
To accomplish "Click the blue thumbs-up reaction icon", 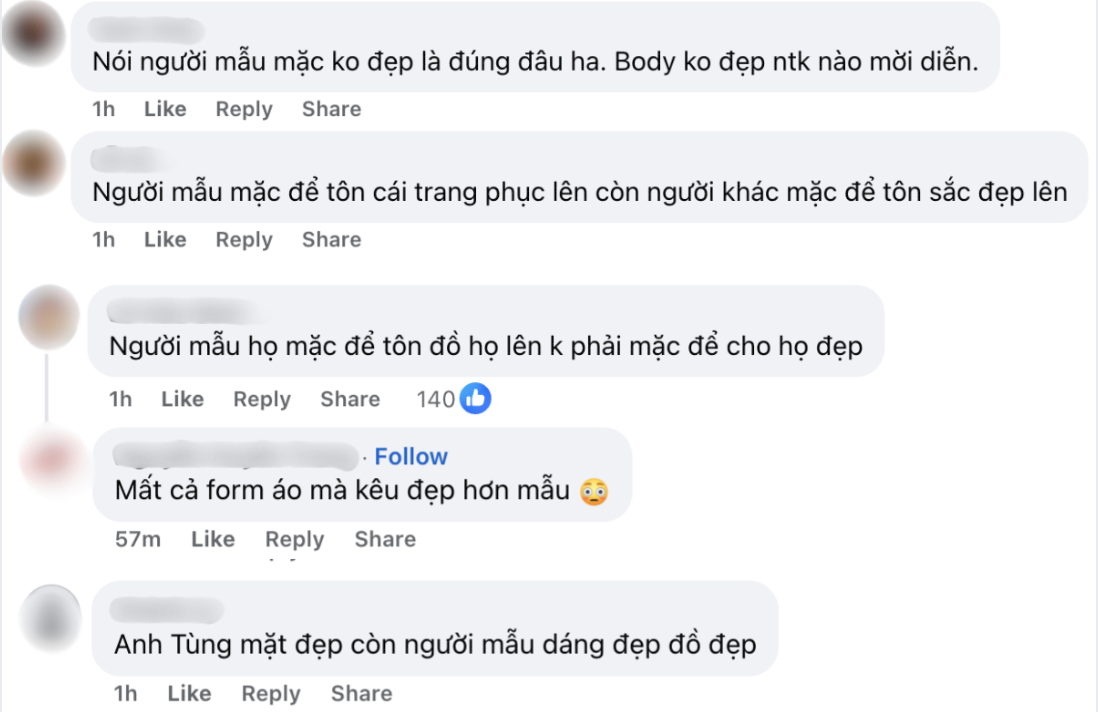I will (474, 397).
